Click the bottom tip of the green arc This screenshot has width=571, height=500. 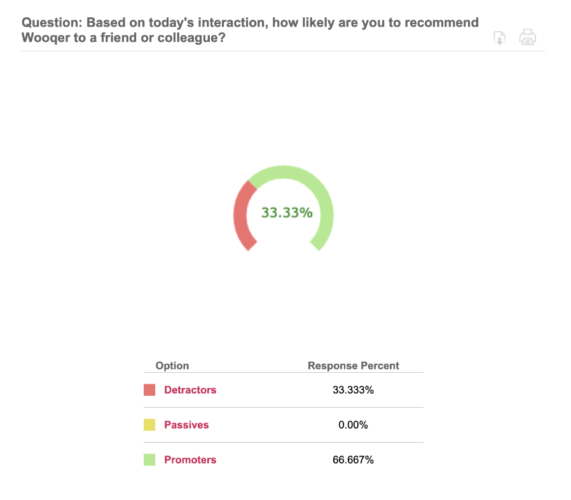click(x=318, y=246)
